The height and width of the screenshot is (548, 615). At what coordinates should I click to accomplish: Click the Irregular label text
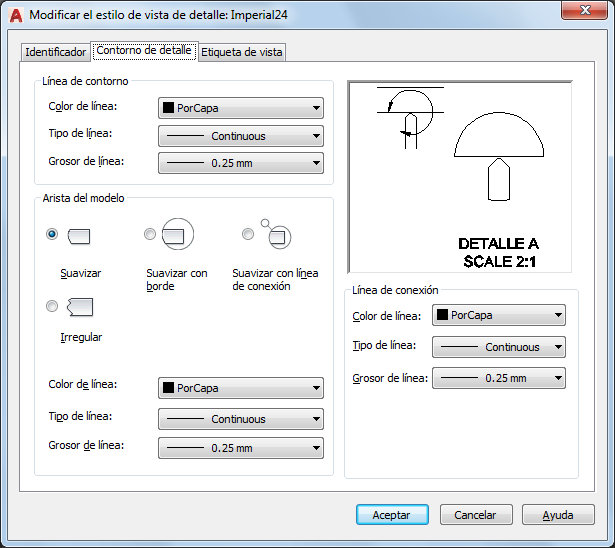coord(81,337)
